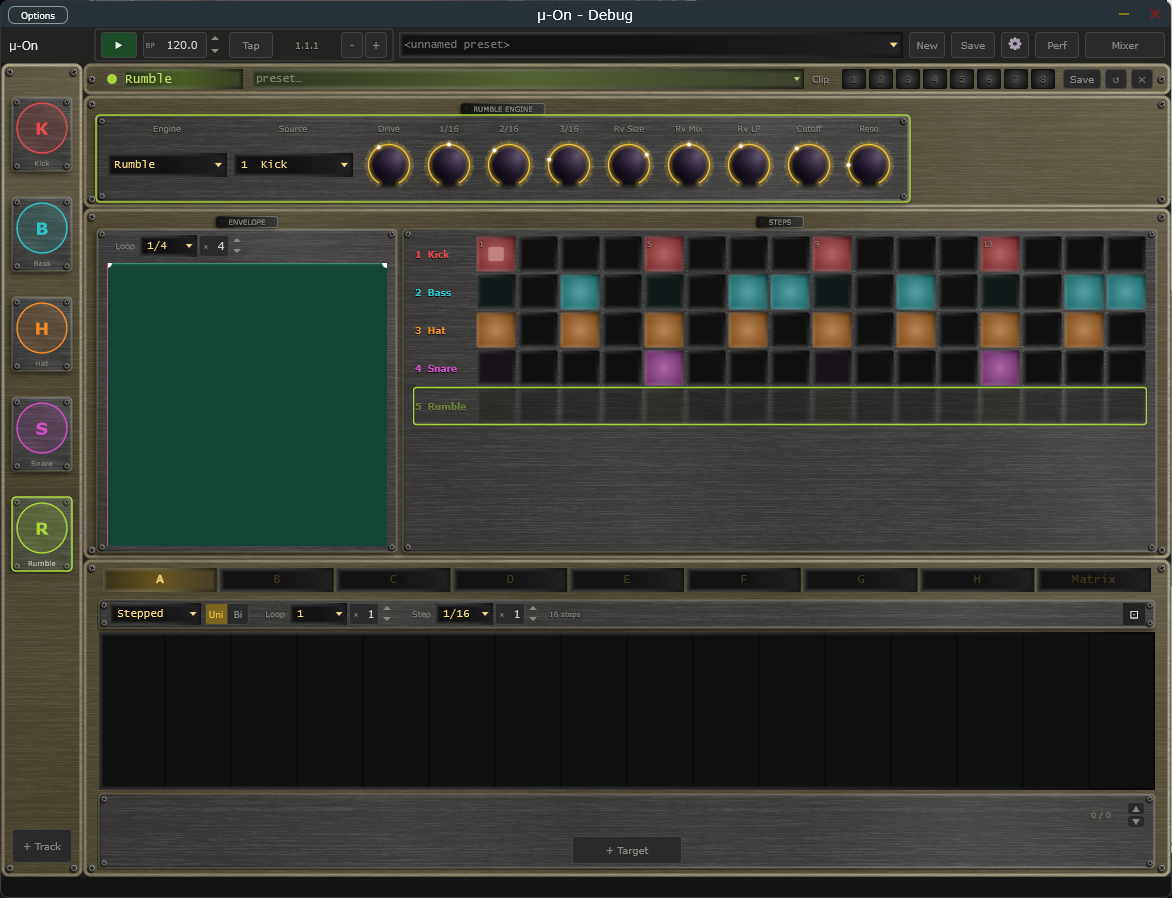Adjust the Cutoff knob

809,164
